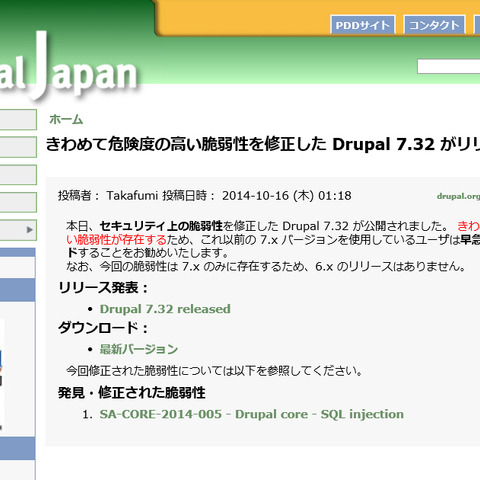Expand the sidebar menu item with arrow

click(x=18, y=230)
